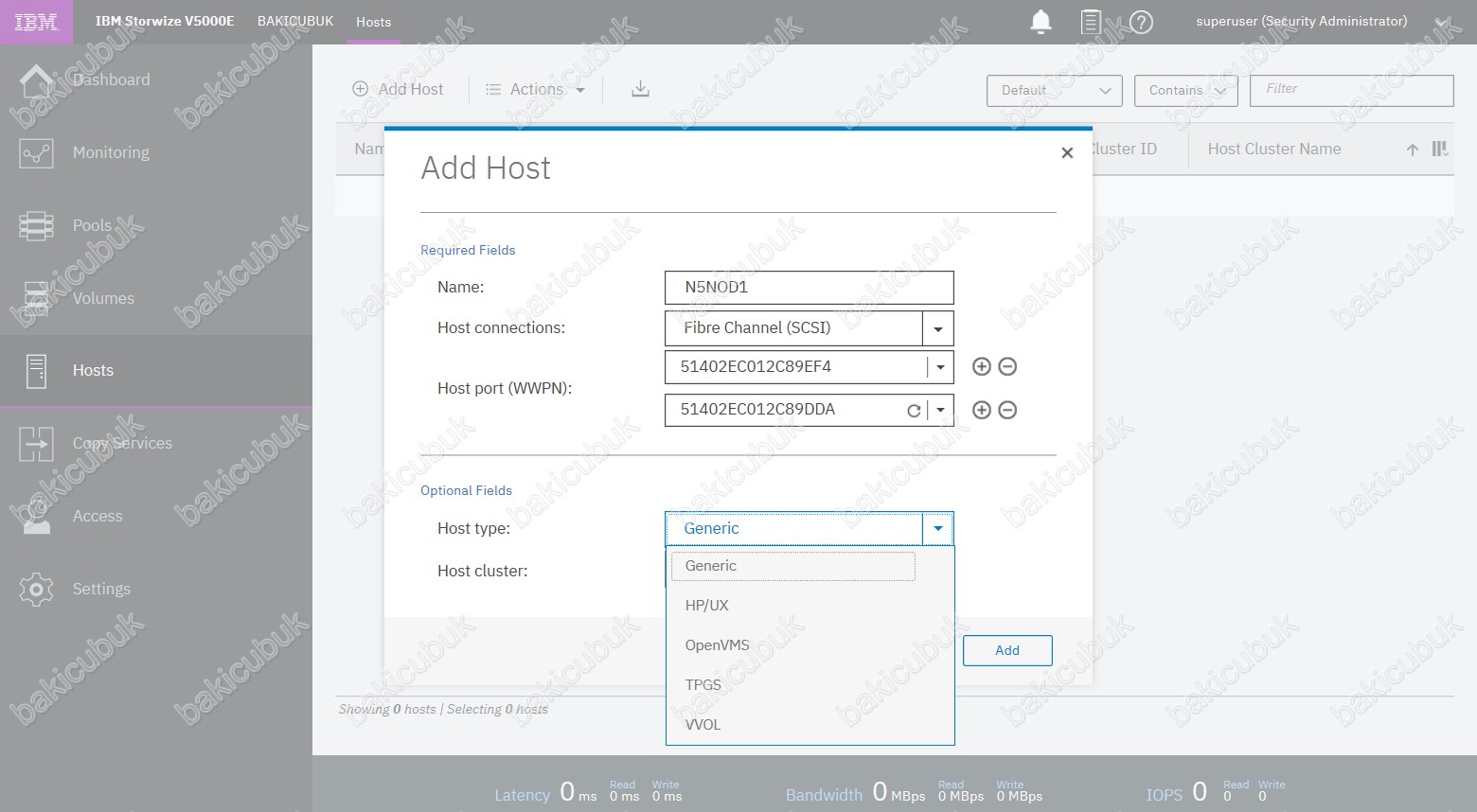Click the Bandwidth performance indicator
Viewport: 1477px width, 812px height.
point(914,792)
